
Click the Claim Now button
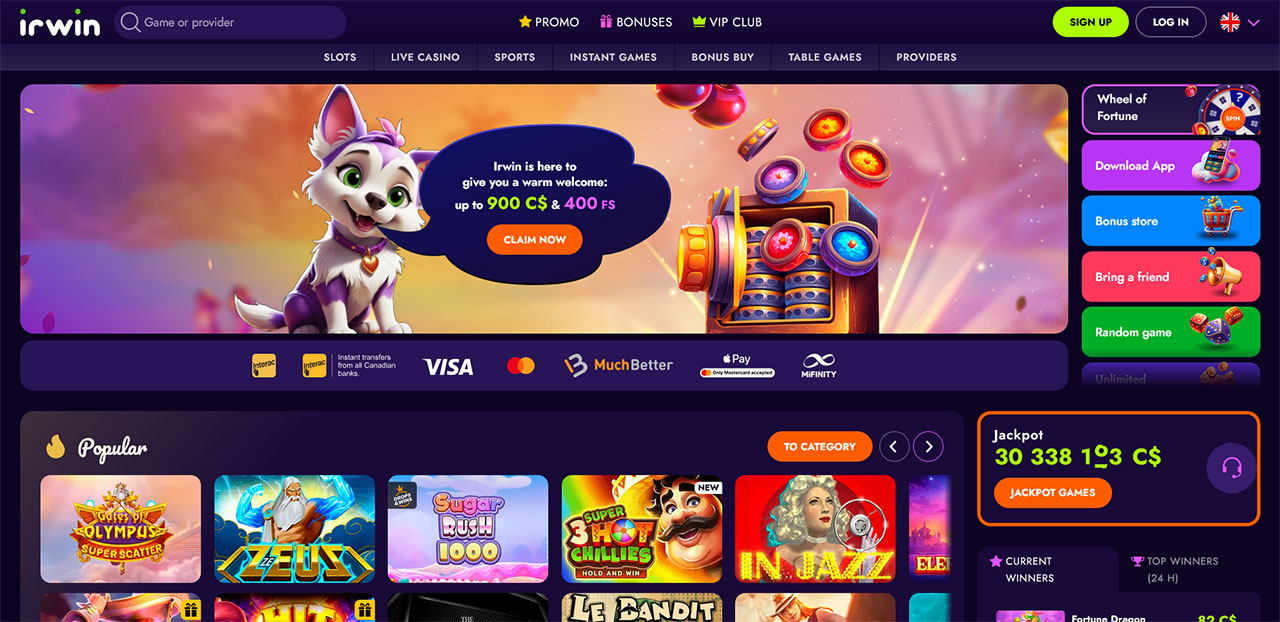(535, 240)
